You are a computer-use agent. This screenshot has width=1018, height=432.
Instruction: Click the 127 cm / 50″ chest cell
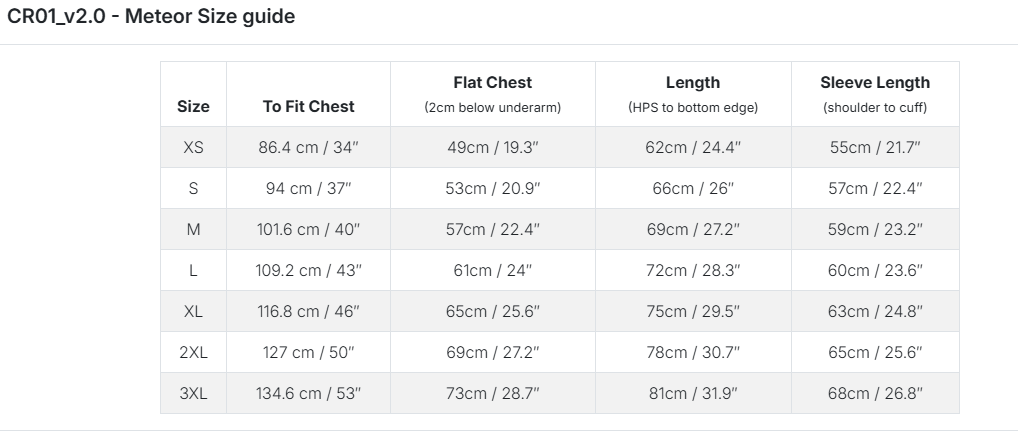(308, 352)
